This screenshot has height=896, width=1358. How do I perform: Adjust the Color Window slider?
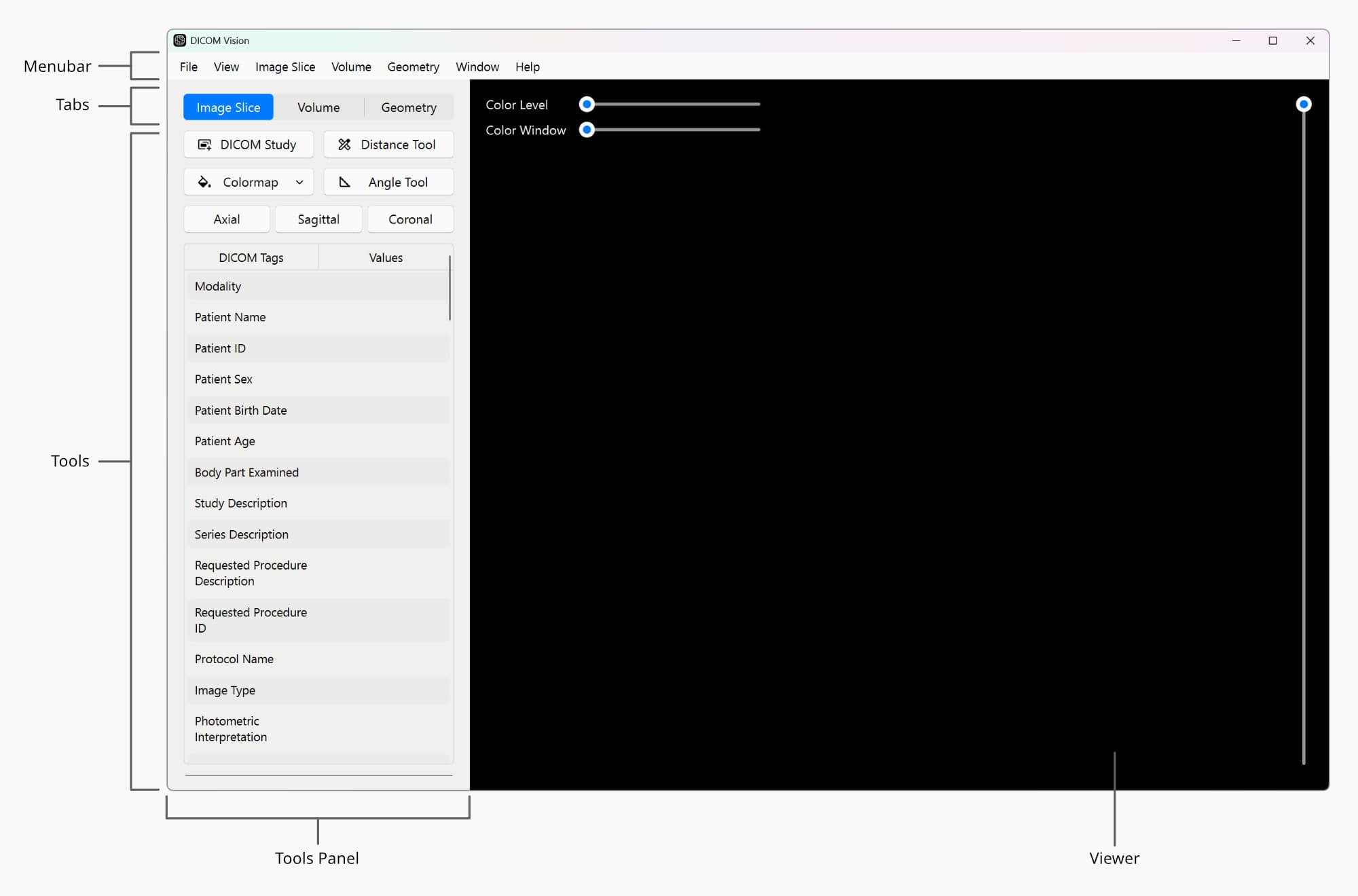[x=587, y=130]
